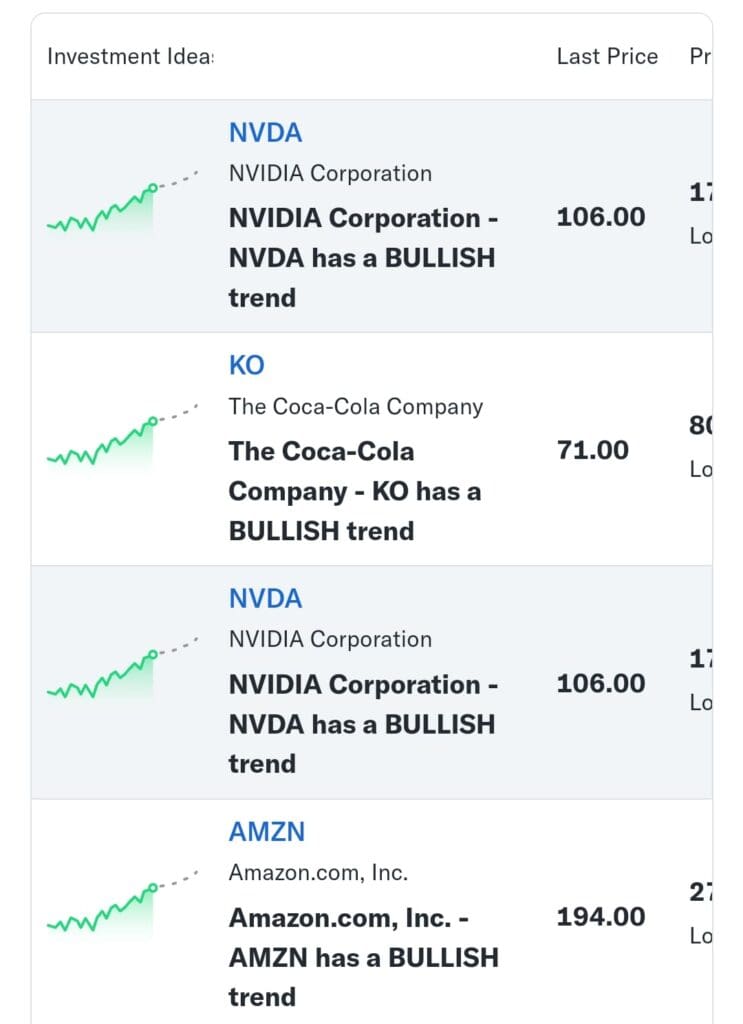Open the "AMZN has a BULLISH trend" headline
The height and width of the screenshot is (1024, 743).
pyautogui.click(x=364, y=957)
